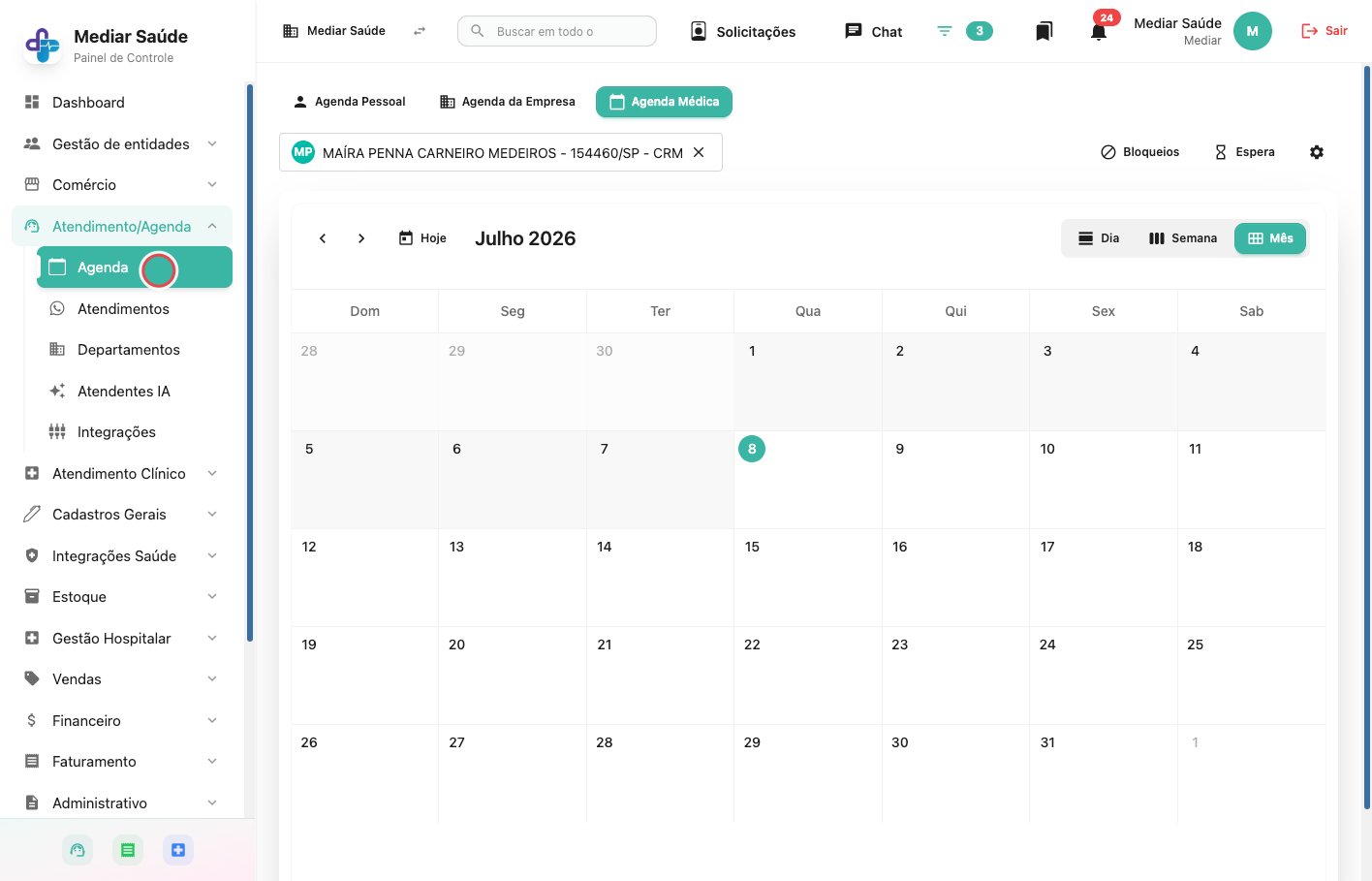
Task: Collapse Atendimento/Agenda section
Action: click(x=121, y=226)
